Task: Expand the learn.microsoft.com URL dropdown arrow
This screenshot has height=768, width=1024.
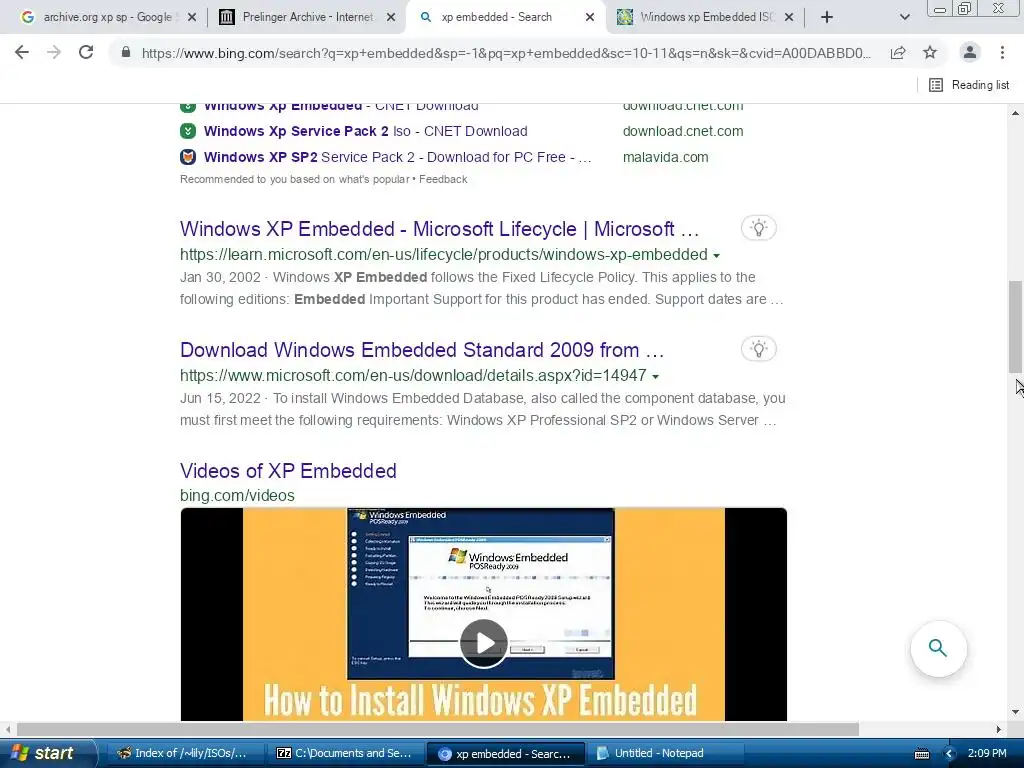Action: (716, 255)
